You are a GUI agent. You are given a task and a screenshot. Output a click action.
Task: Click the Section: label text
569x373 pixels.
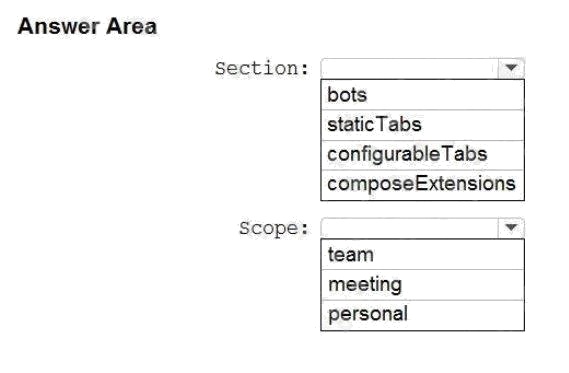[262, 68]
